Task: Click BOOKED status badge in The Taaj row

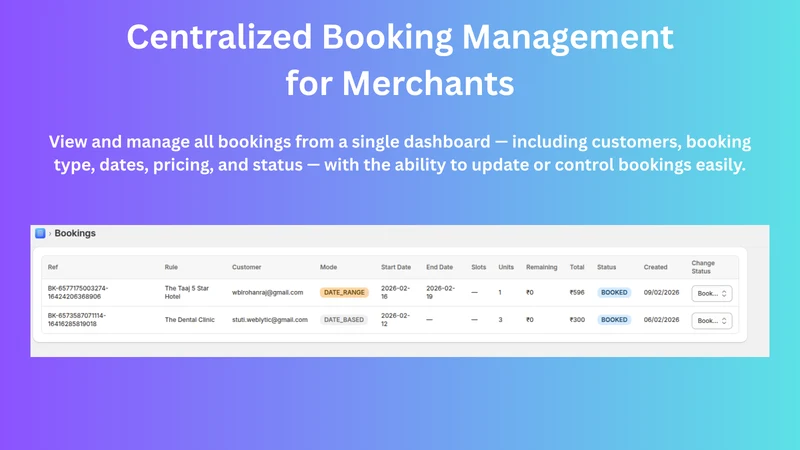Action: coord(614,292)
